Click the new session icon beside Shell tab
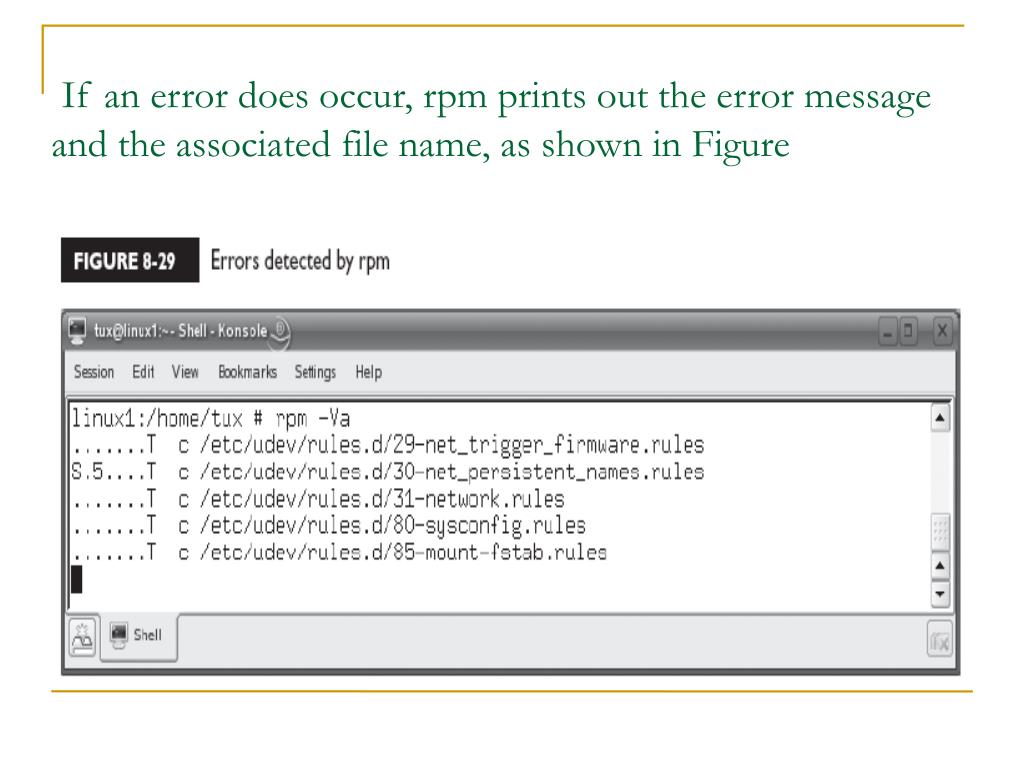Image resolution: width=1024 pixels, height=768 pixels. click(83, 637)
